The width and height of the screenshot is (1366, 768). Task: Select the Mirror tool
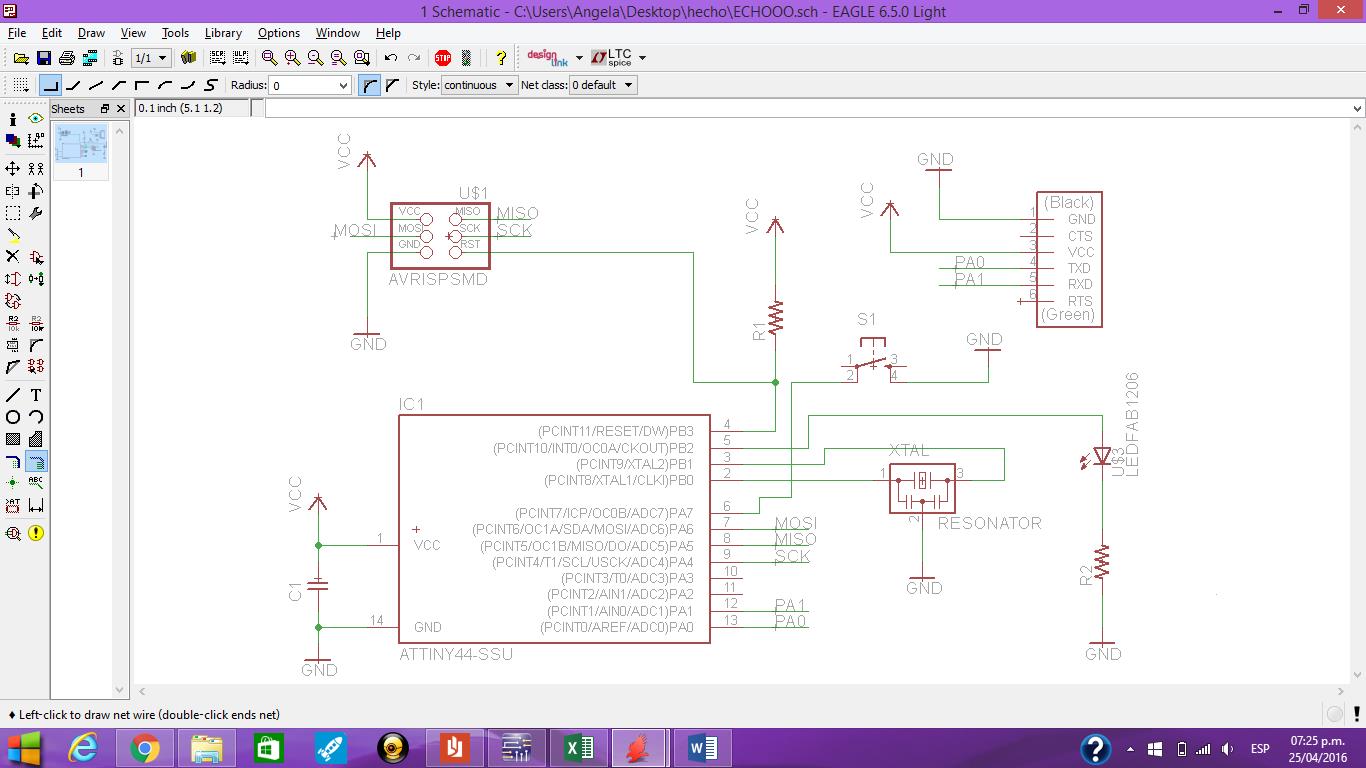click(13, 190)
